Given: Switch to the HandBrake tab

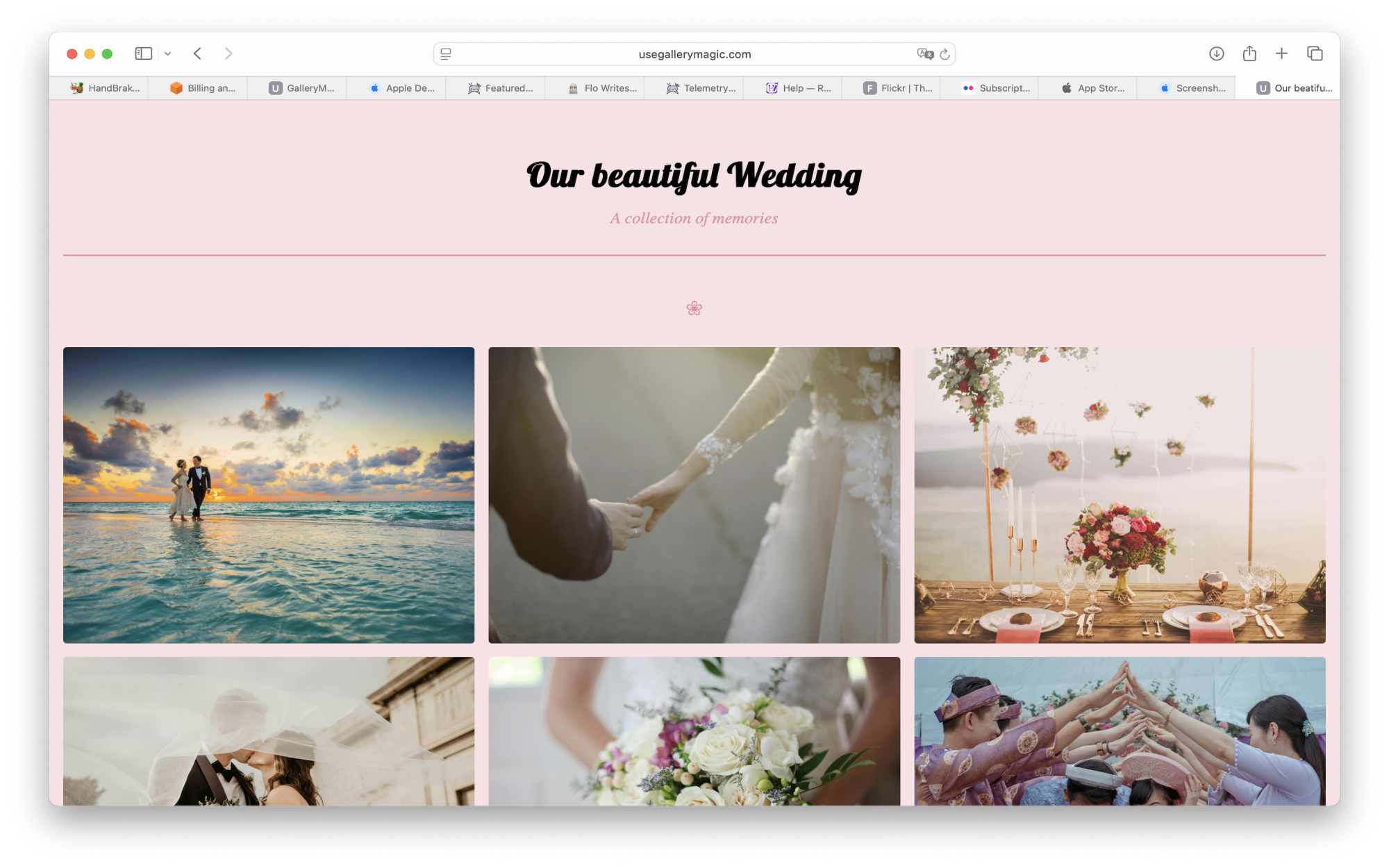Looking at the screenshot, I should 105,88.
